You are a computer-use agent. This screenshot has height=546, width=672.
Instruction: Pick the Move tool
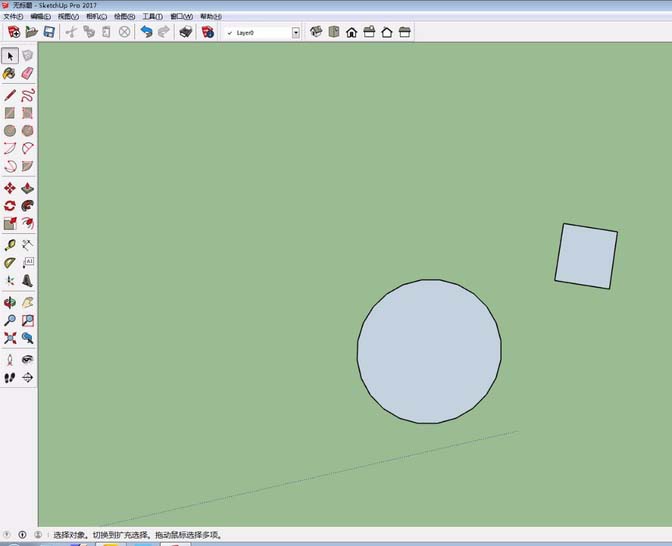[10, 188]
